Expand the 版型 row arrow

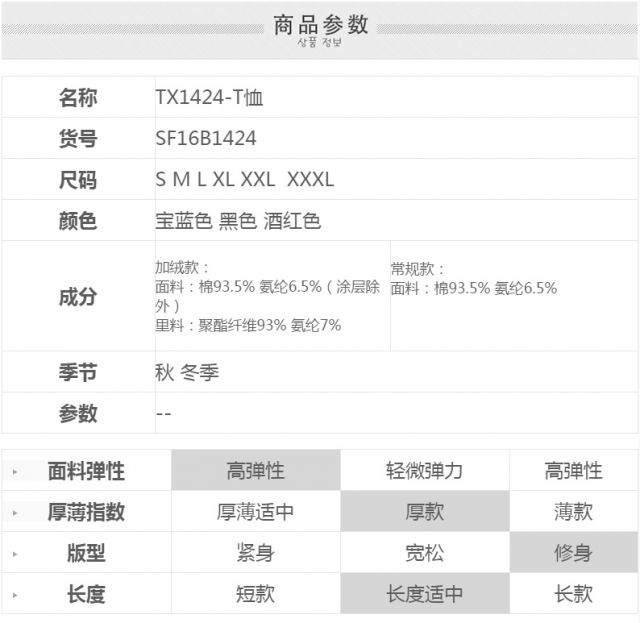[x=15, y=553]
